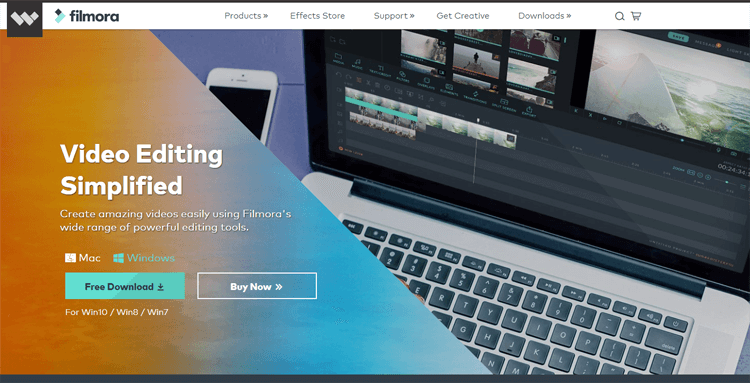The image size is (750, 383).
Task: Open the Effects Store menu item
Action: pos(317,16)
